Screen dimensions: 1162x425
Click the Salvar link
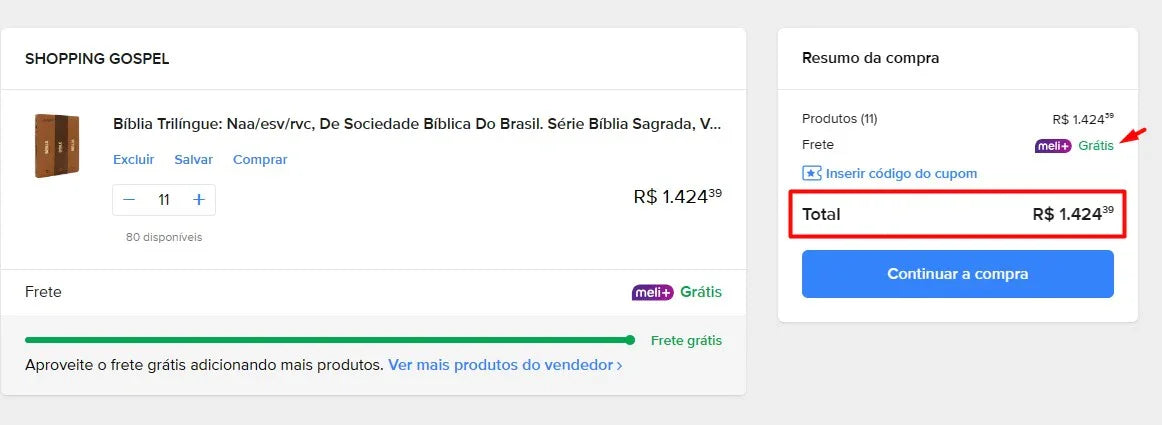tap(193, 159)
